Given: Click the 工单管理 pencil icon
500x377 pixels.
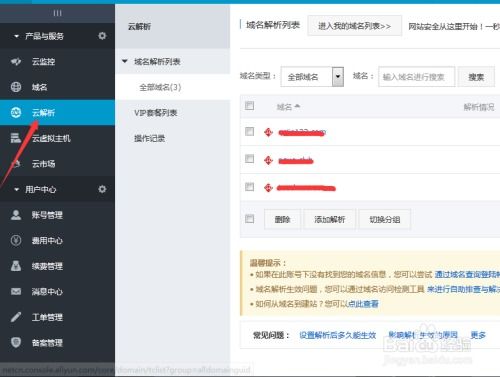Looking at the screenshot, I should pos(16,317).
